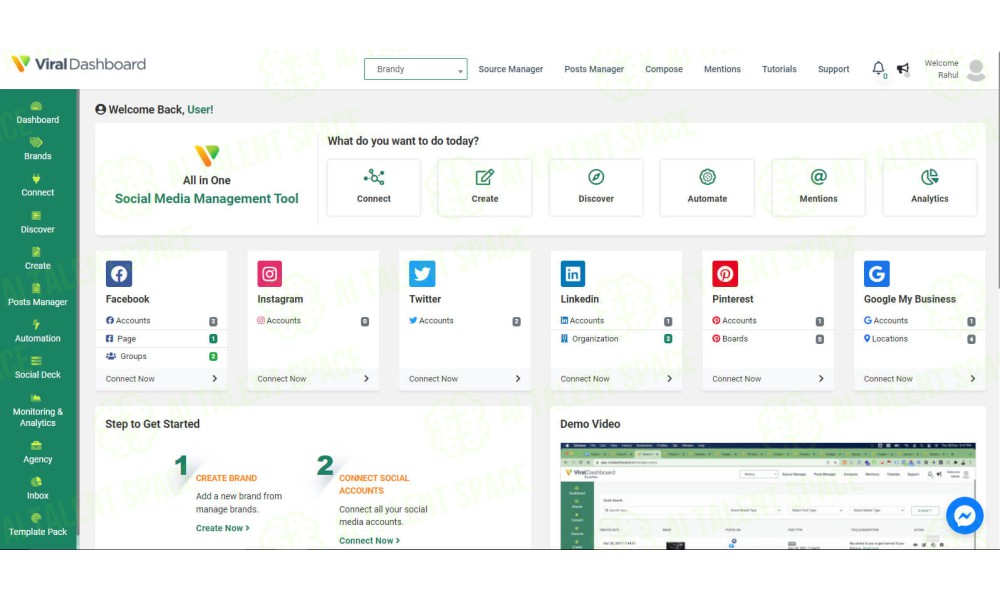Click the Automate quick action card
Viewport: 1000px width, 600px height.
point(707,187)
